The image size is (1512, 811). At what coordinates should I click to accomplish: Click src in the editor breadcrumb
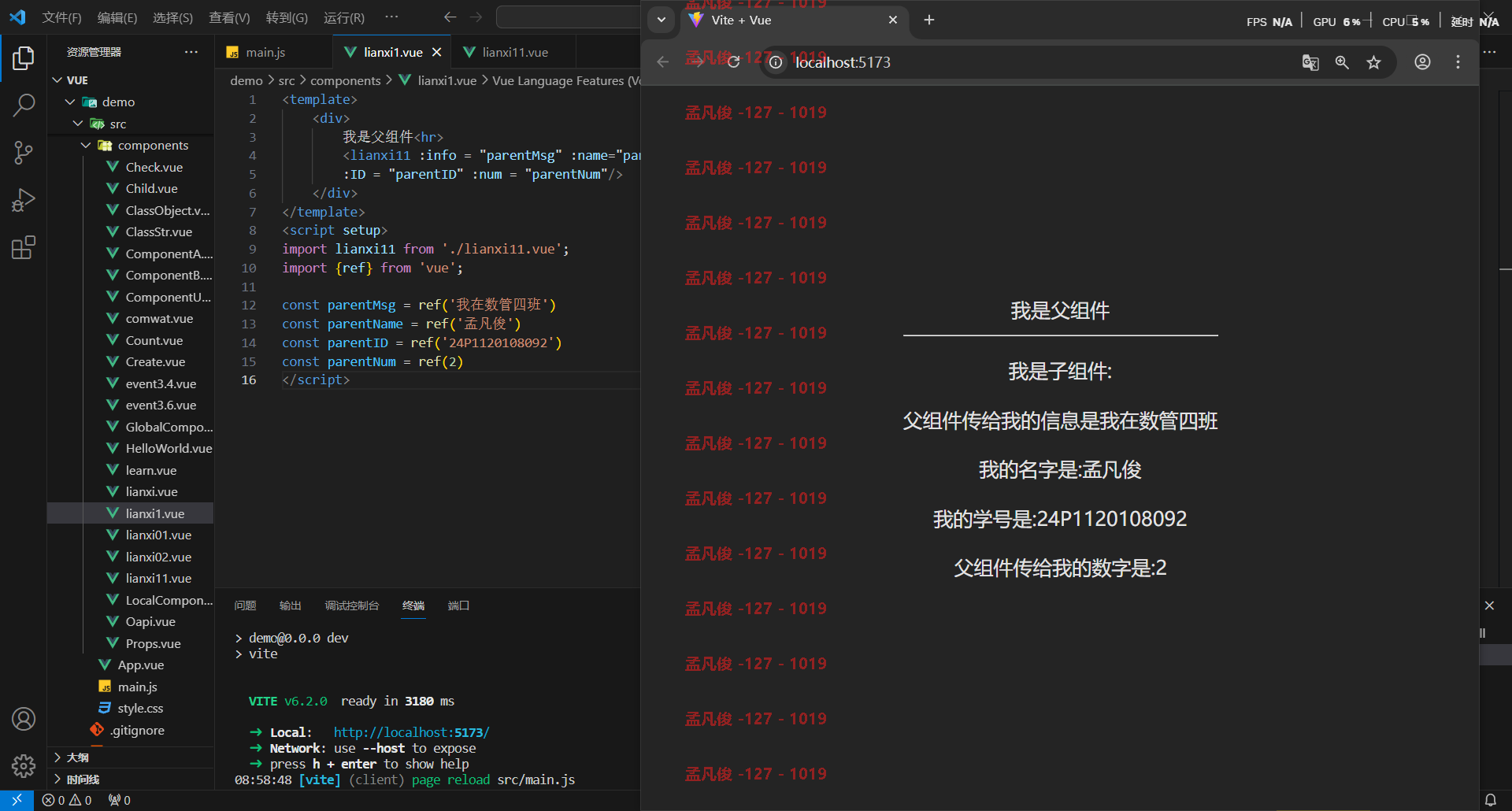pos(287,80)
